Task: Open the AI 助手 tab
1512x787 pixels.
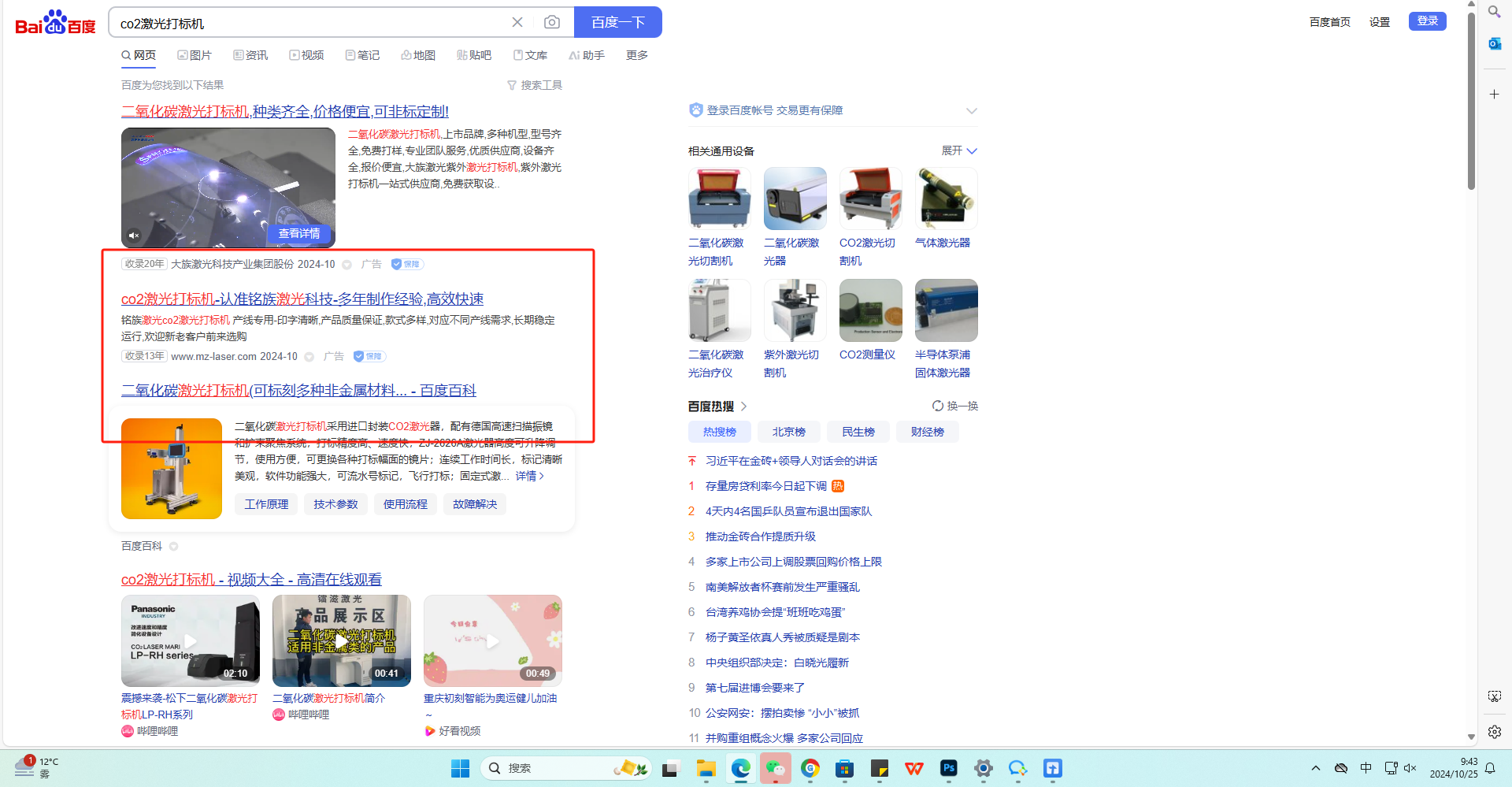Action: [x=587, y=55]
